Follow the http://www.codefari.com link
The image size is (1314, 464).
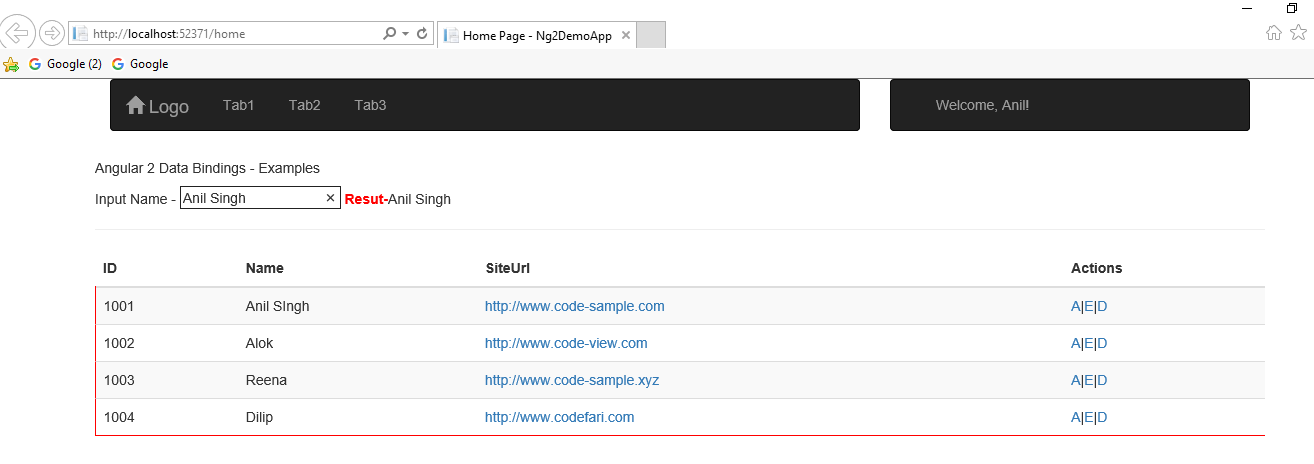pos(559,417)
